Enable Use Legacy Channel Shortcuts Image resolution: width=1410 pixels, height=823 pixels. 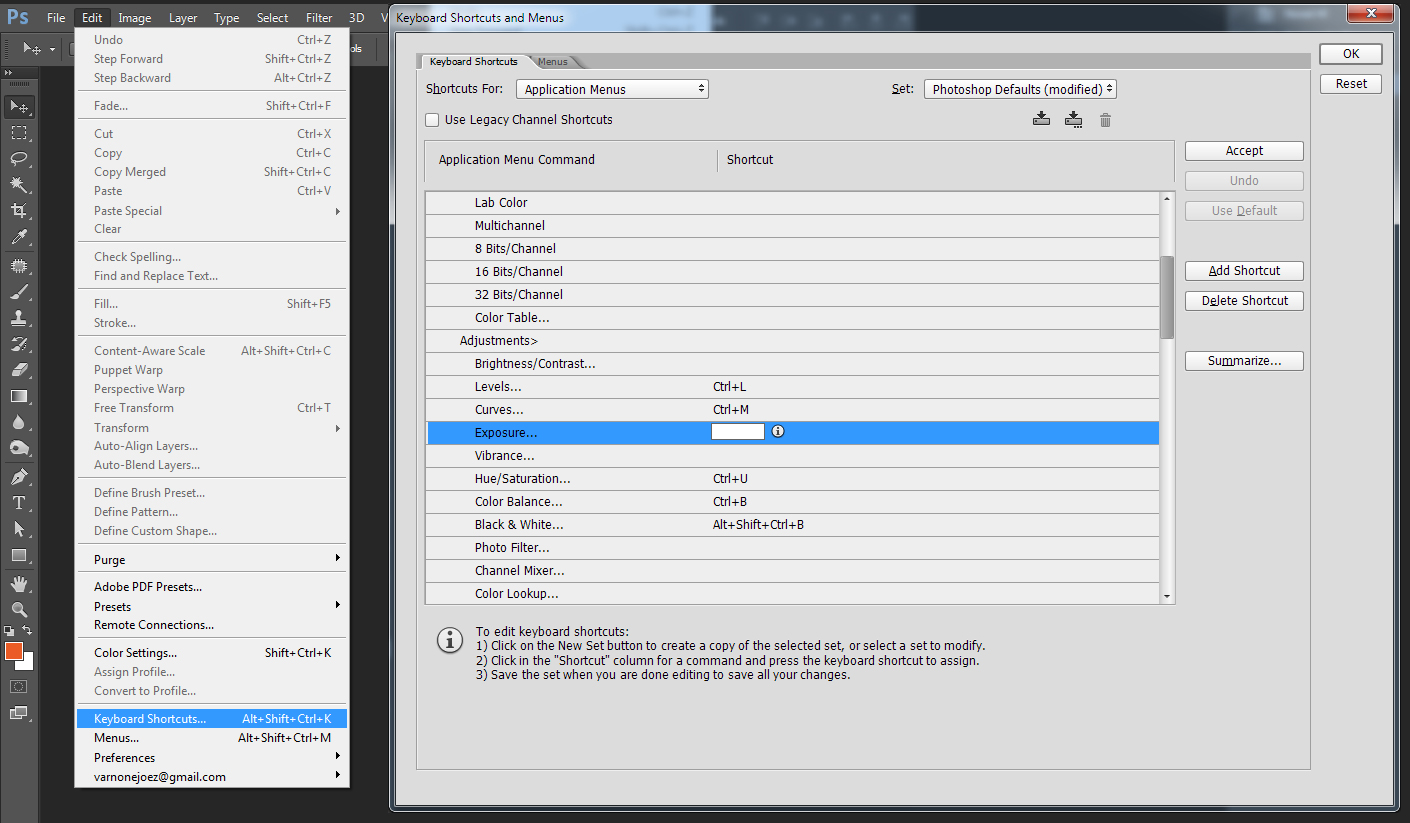point(431,119)
